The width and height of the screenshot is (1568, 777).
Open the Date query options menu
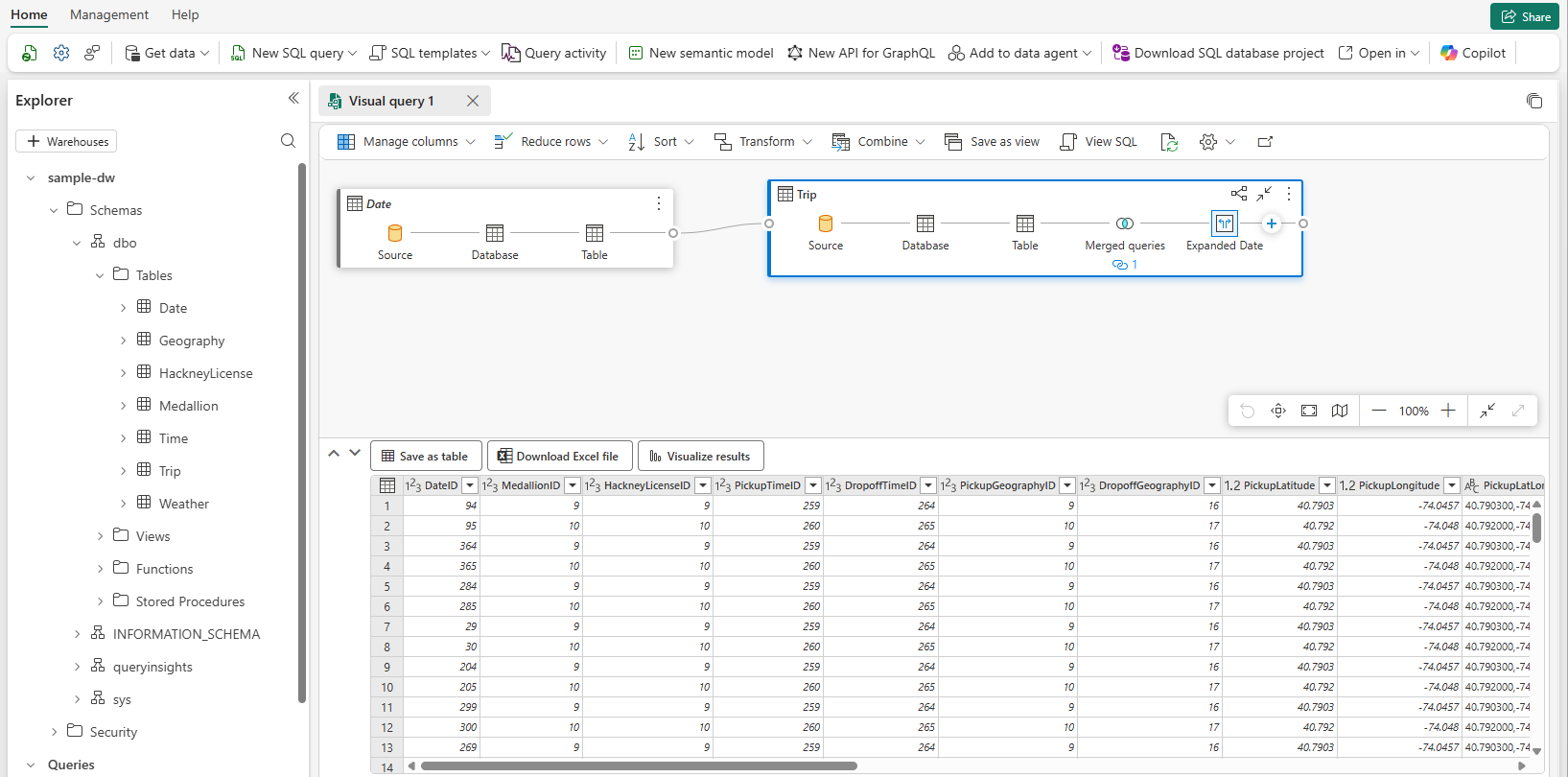[659, 203]
